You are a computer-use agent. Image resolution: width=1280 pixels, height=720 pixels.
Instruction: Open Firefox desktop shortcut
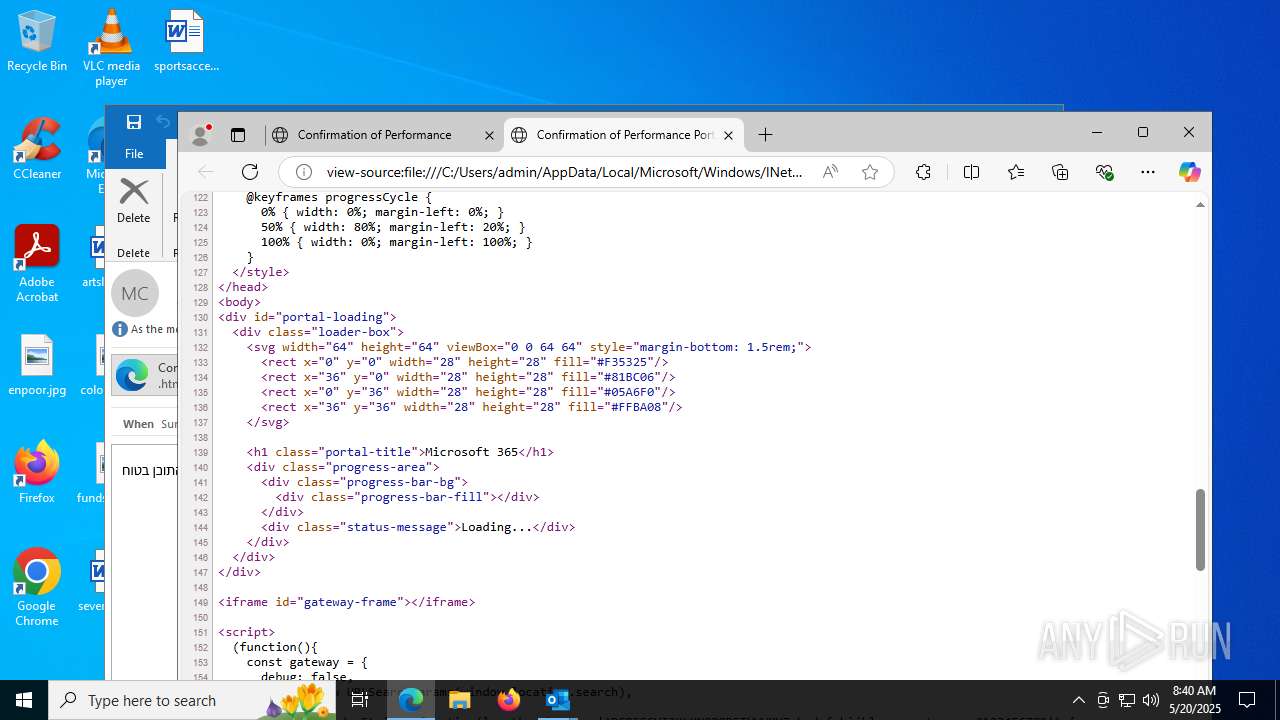tap(37, 472)
